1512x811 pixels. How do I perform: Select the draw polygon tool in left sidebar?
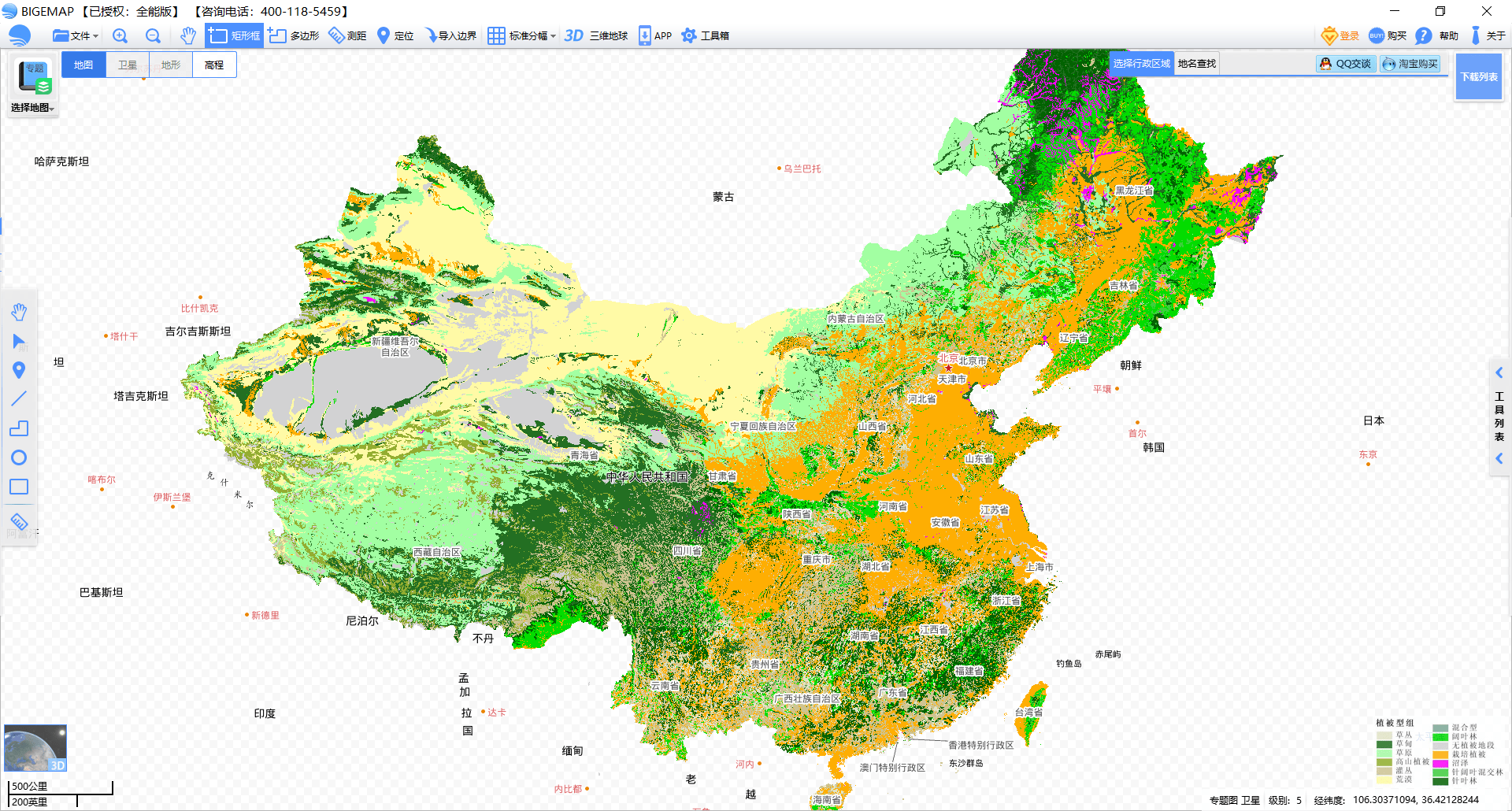19,428
